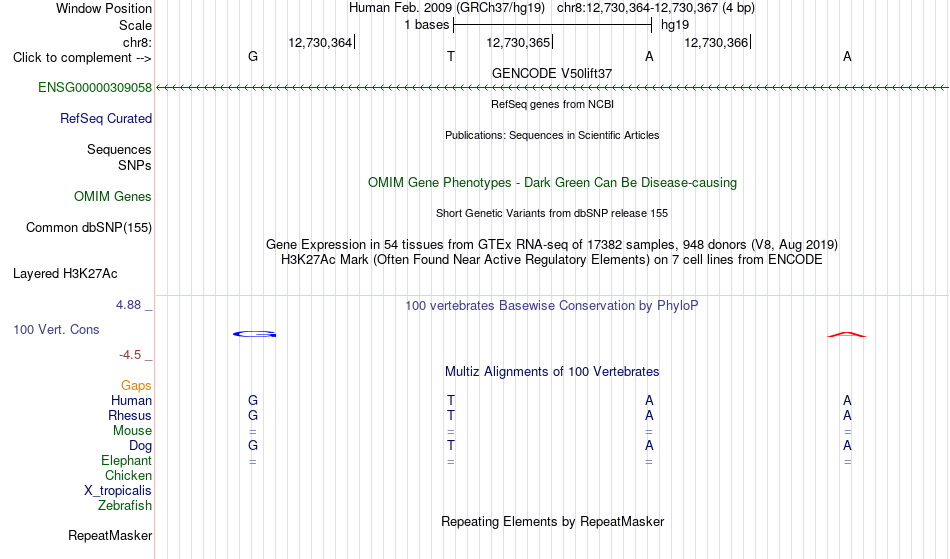Select the Chicken alignment row label
The image size is (950, 559).
click(x=128, y=475)
